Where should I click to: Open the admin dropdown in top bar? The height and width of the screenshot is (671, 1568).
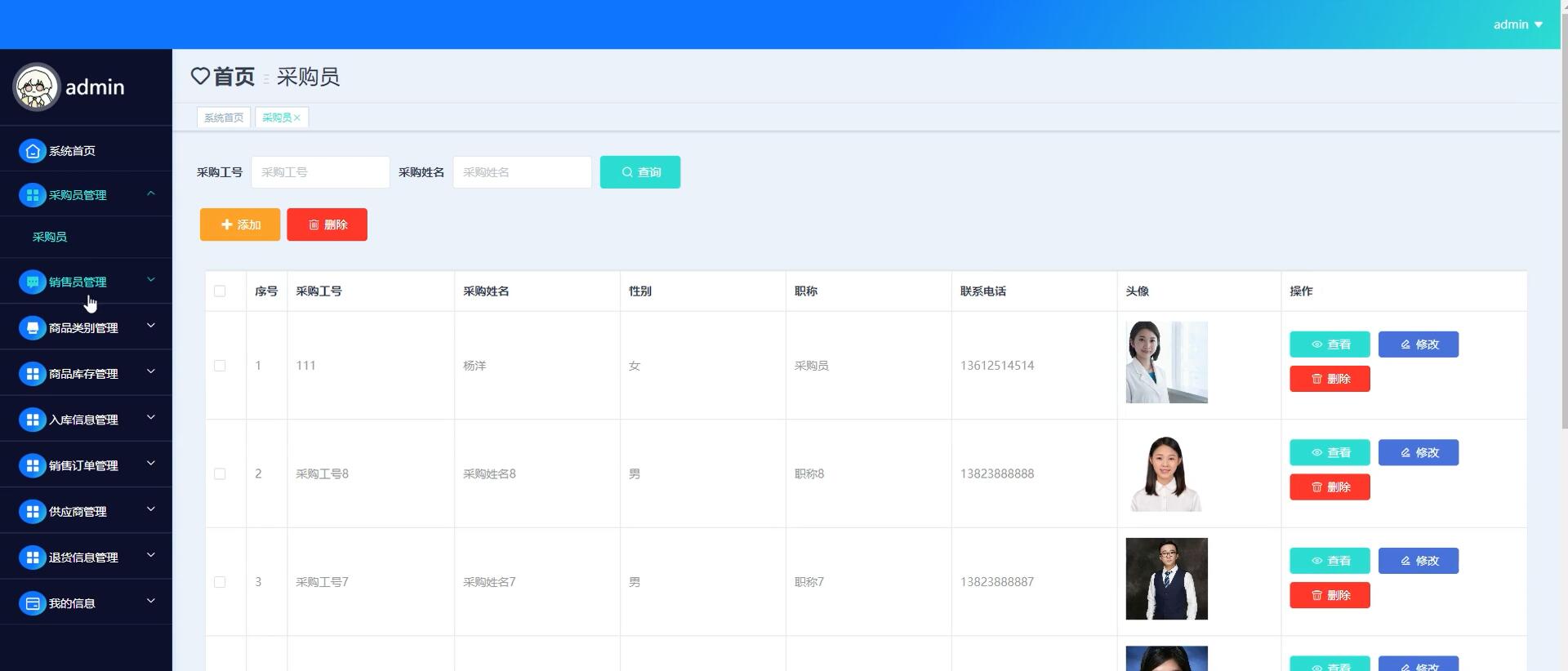point(1518,24)
